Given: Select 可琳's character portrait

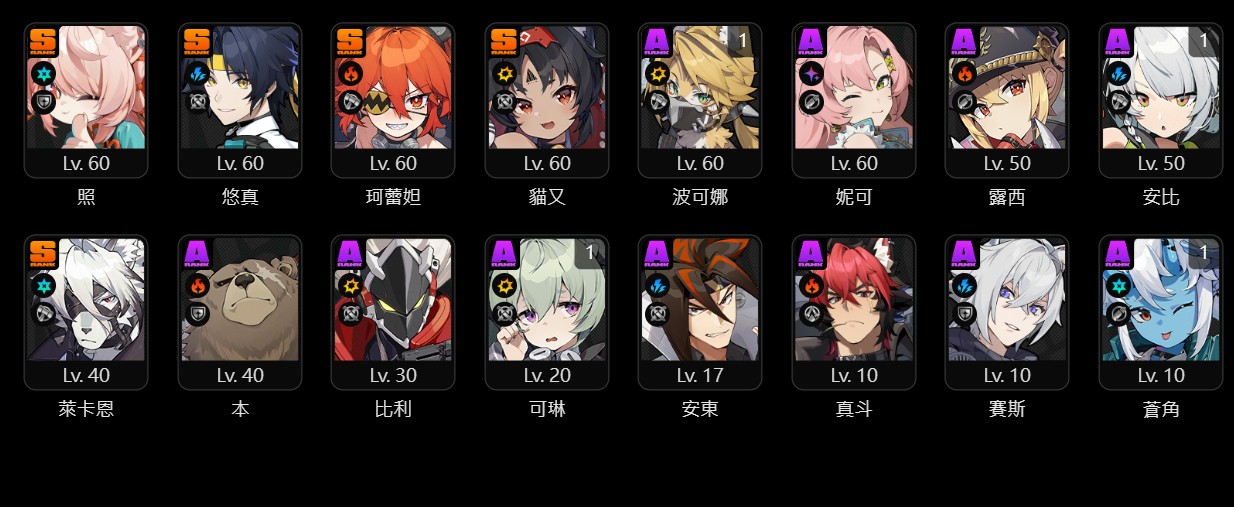Looking at the screenshot, I should 546,300.
